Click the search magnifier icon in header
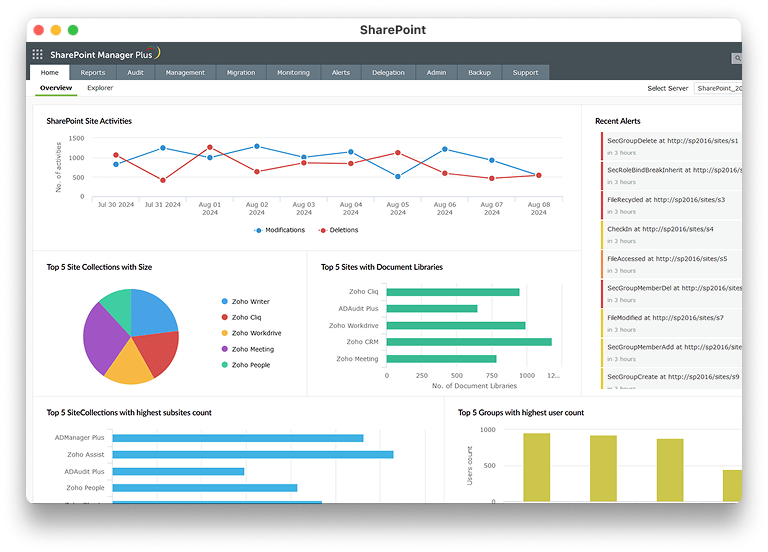 click(737, 58)
